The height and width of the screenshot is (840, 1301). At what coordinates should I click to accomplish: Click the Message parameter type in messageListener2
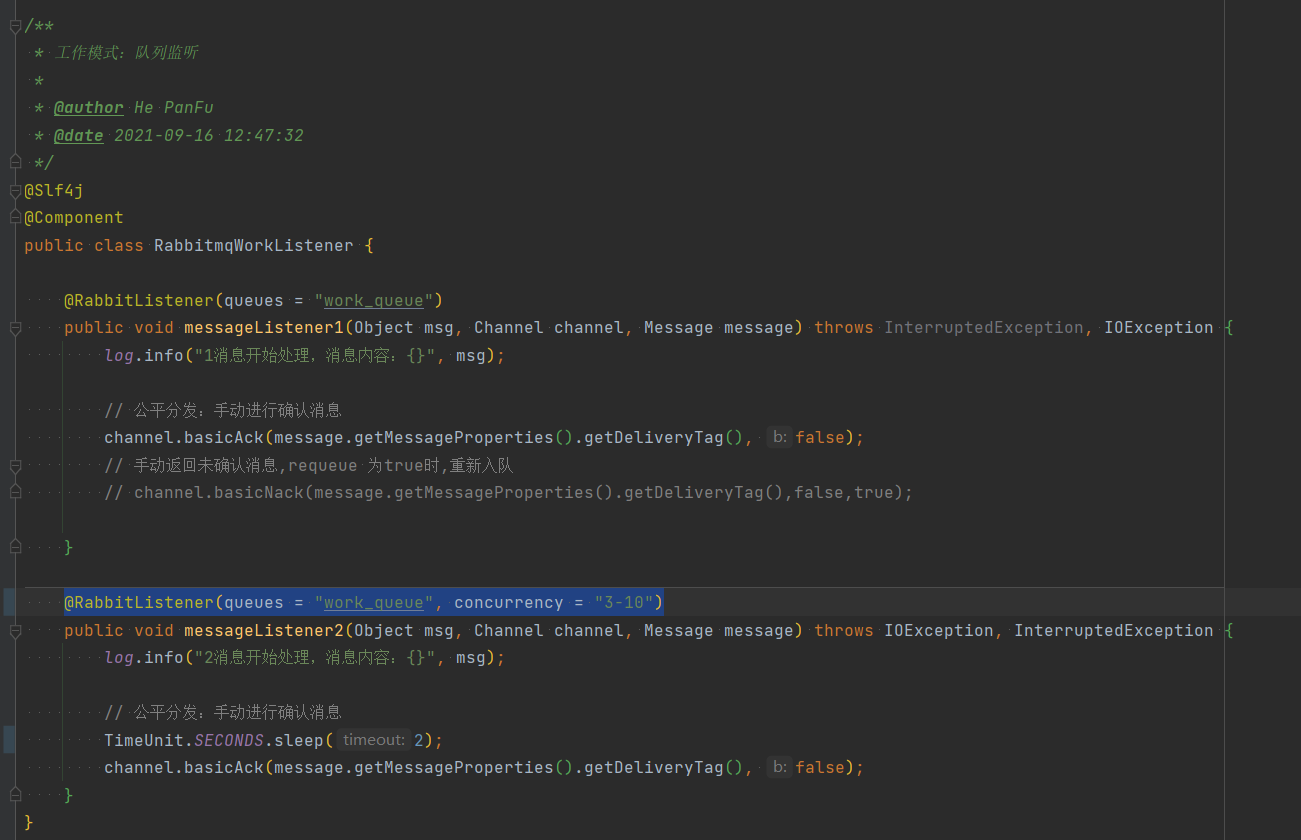tap(679, 630)
